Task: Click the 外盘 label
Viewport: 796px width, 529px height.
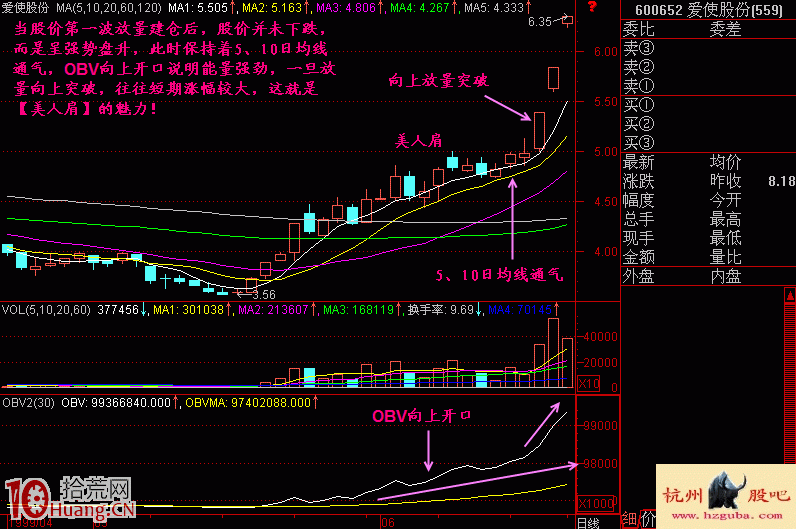Action: [639, 276]
